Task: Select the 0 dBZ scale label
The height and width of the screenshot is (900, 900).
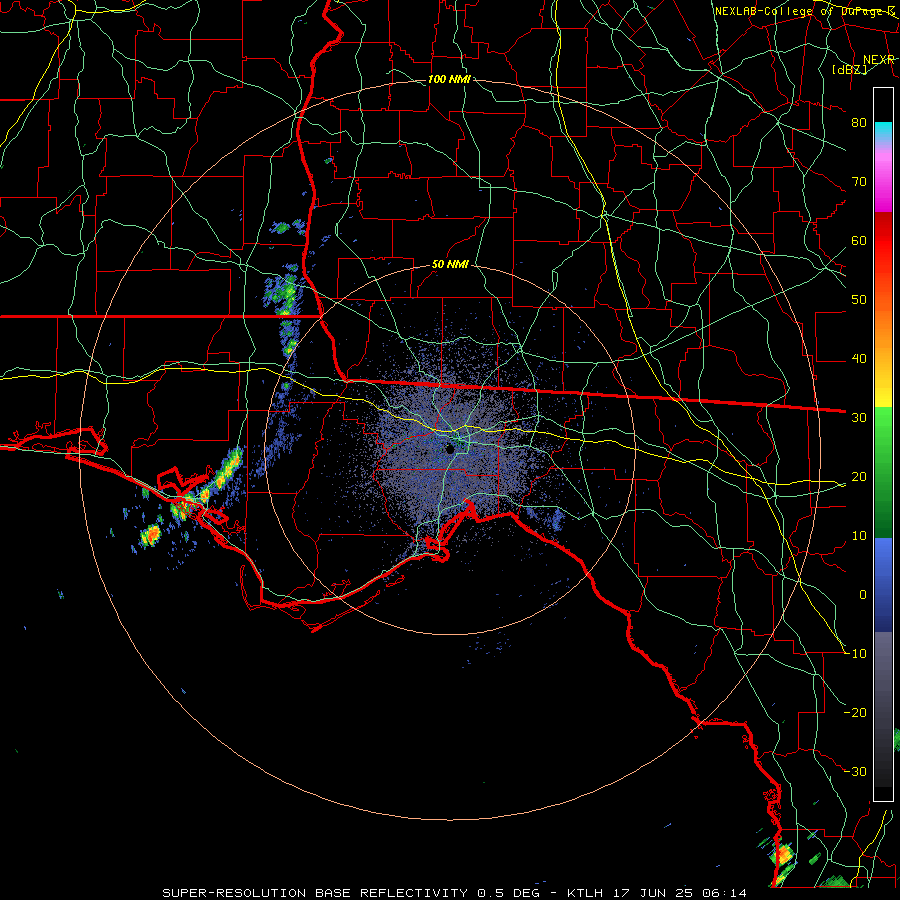Action: pos(863,595)
